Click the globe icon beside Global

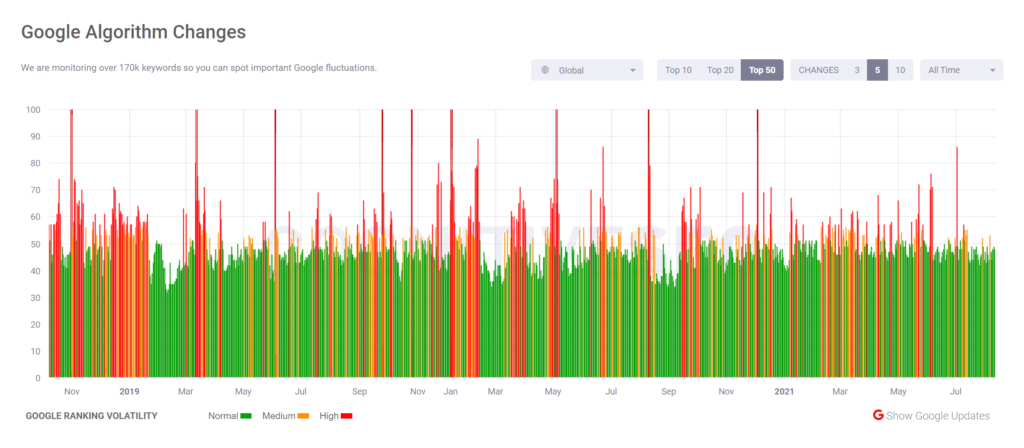click(545, 70)
